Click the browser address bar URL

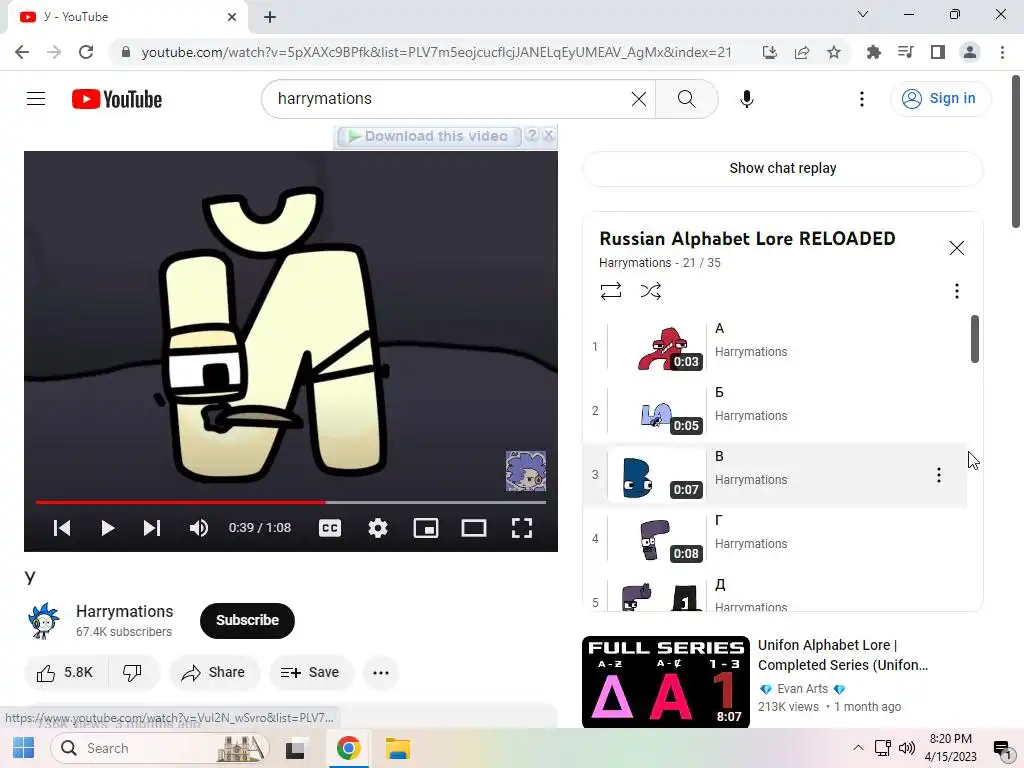click(436, 52)
